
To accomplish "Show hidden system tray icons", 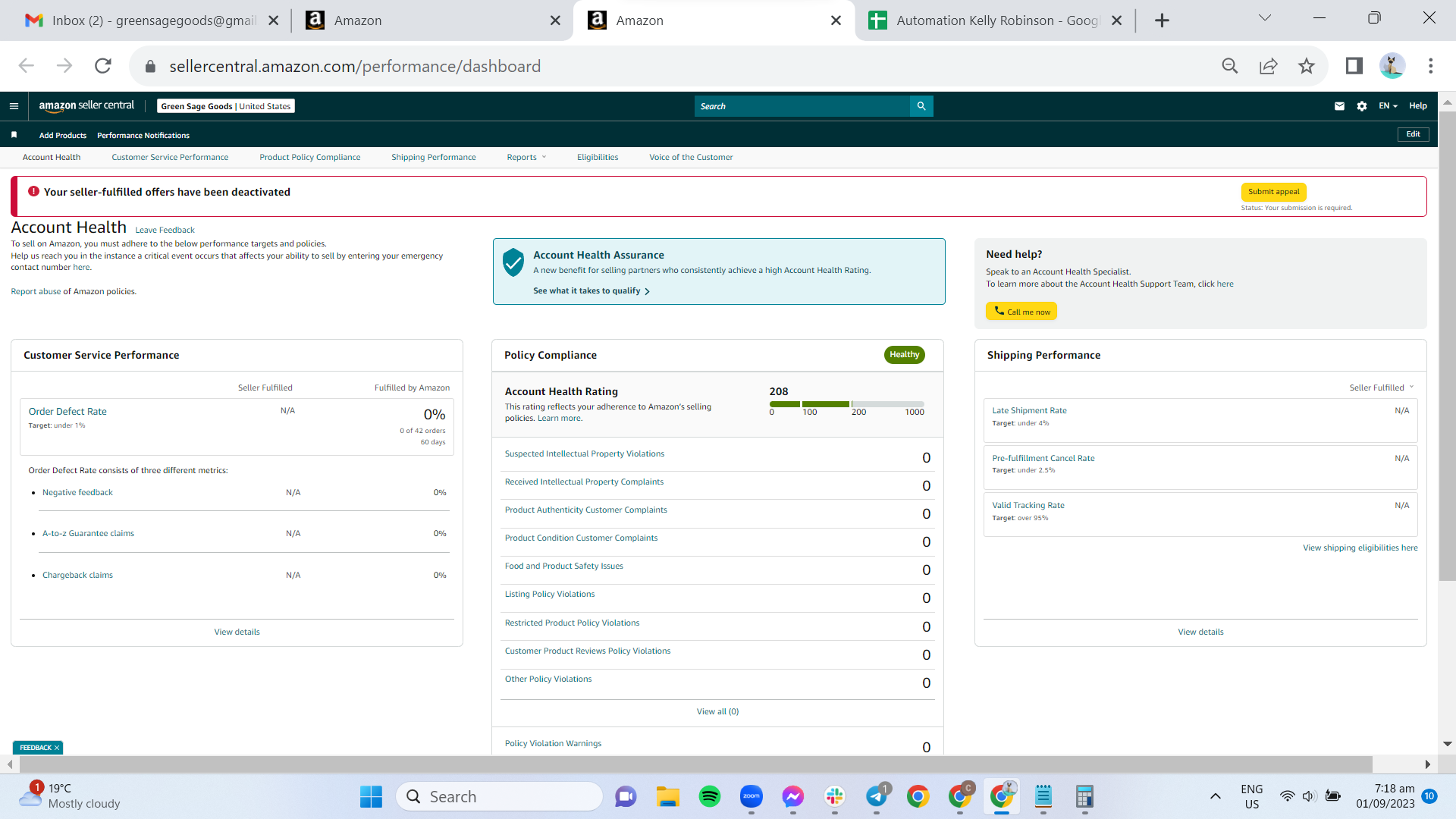I will pos(1215,796).
